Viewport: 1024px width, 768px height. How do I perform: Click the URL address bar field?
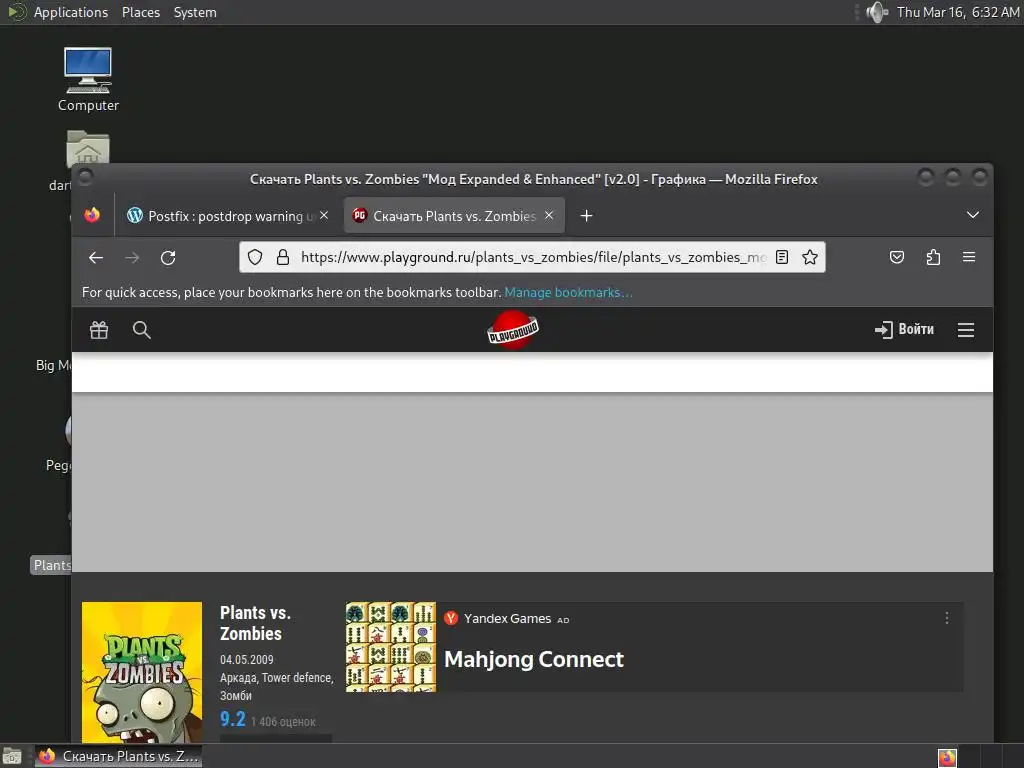532,257
